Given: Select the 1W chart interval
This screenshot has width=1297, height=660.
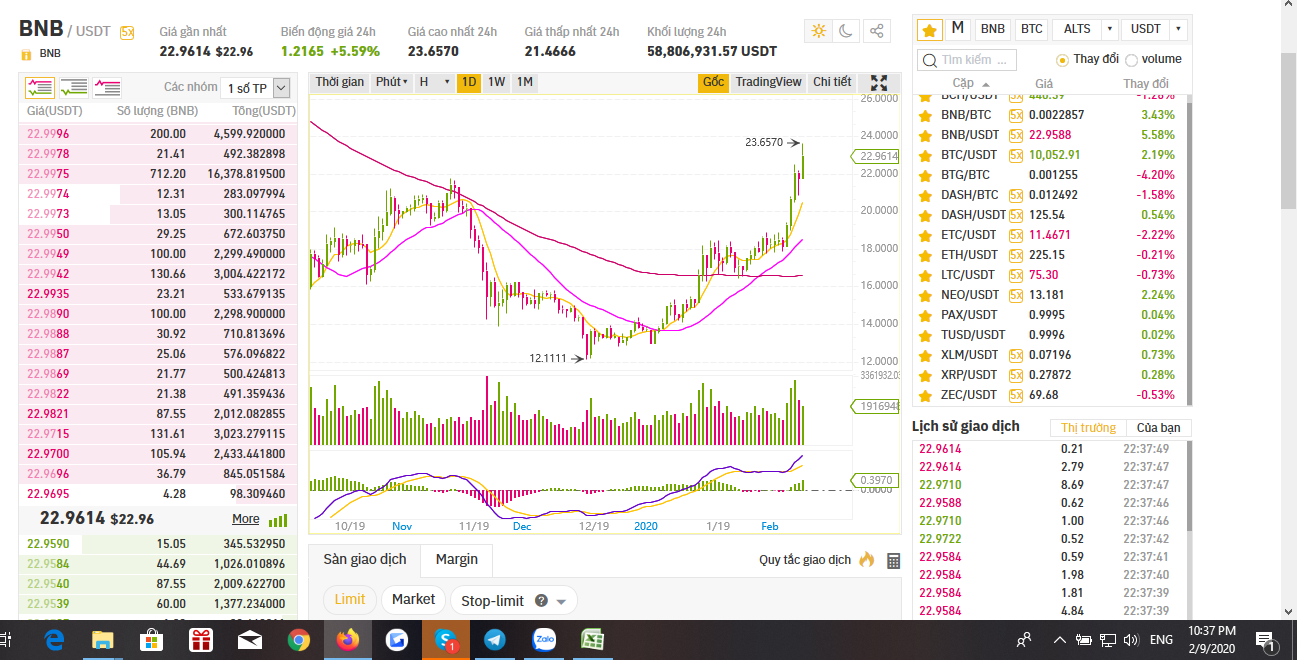Looking at the screenshot, I should point(496,82).
